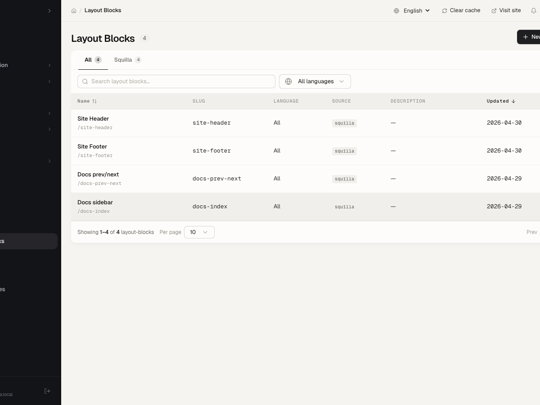Open the Docs sidebar block
540x405 pixels.
pyautogui.click(x=95, y=202)
